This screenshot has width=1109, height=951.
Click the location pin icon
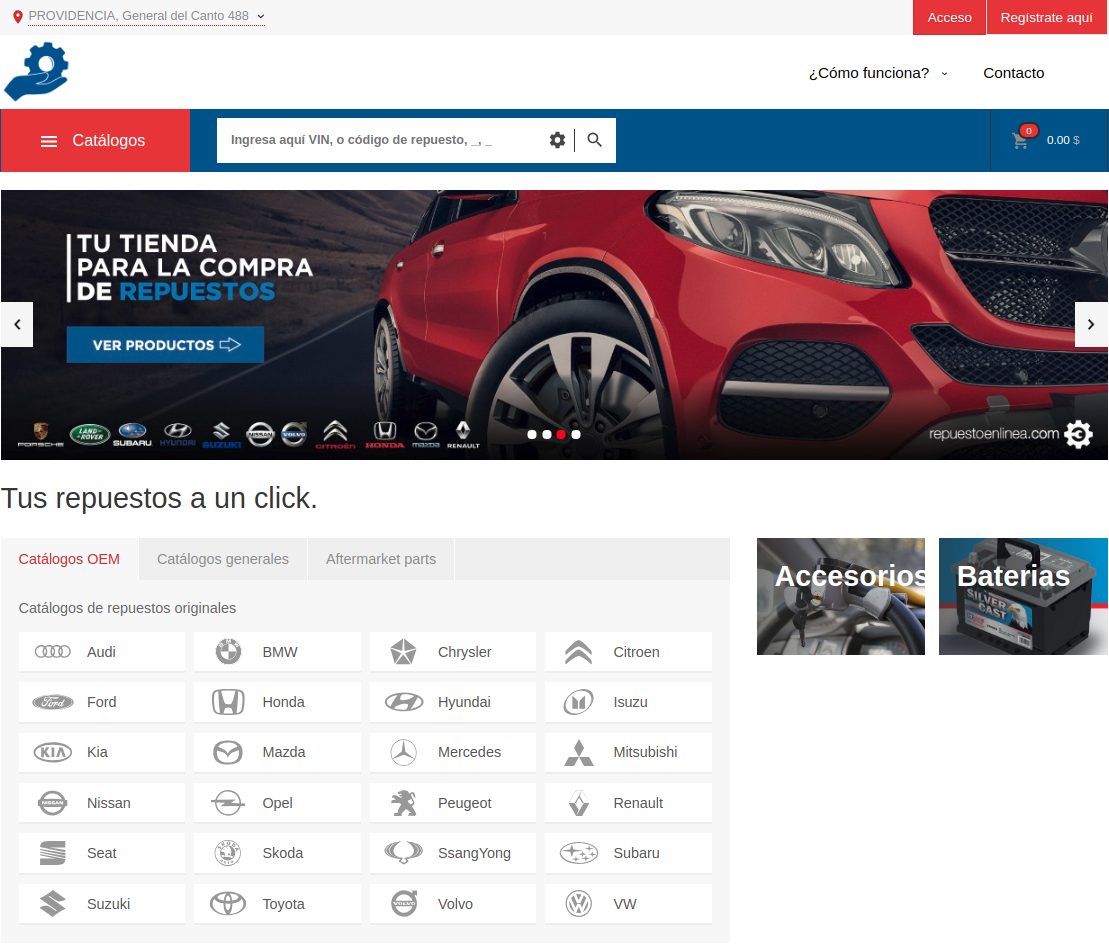click(18, 17)
